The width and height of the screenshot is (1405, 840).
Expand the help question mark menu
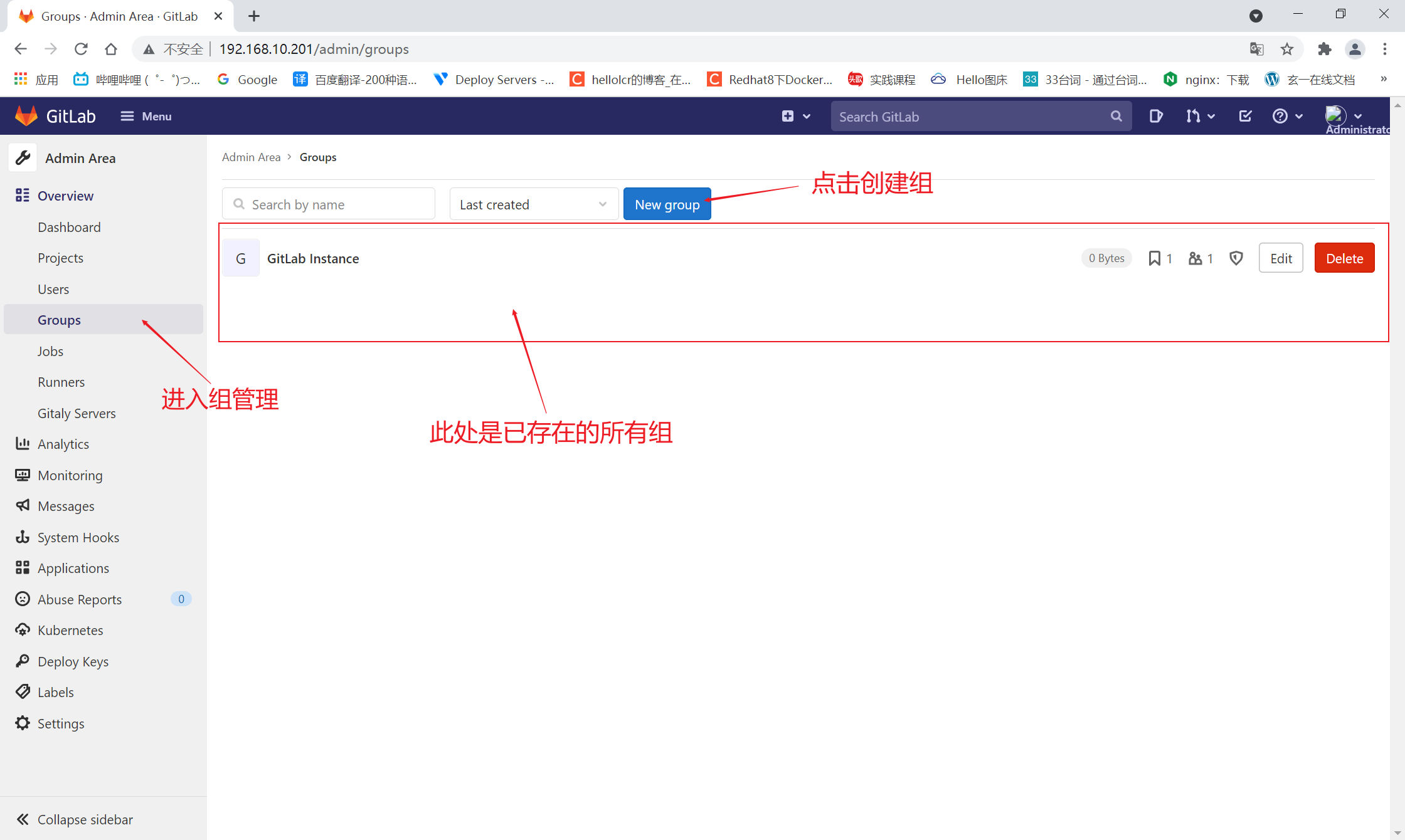tap(1287, 116)
